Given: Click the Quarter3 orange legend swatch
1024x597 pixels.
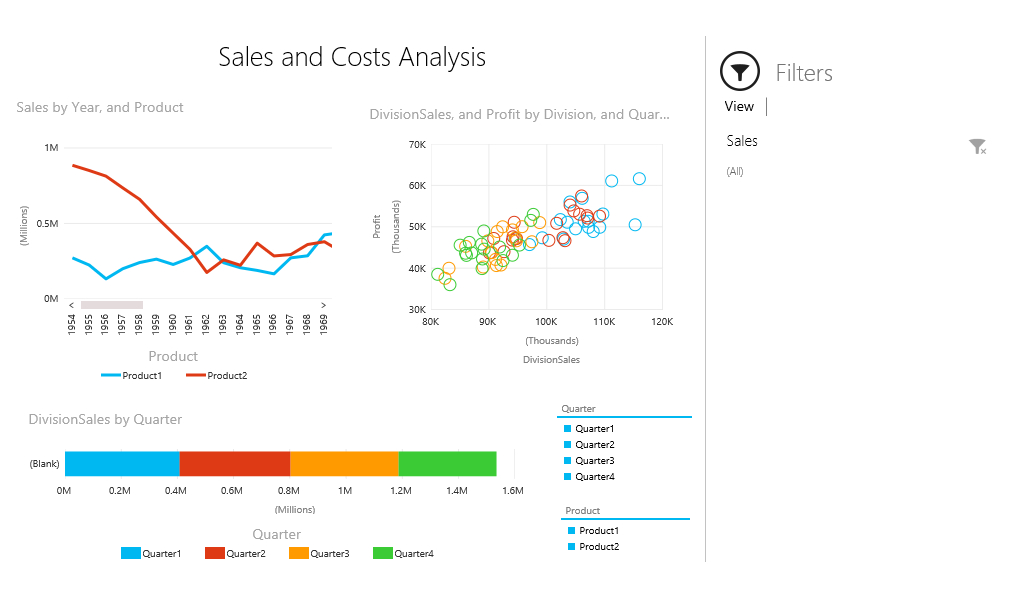Looking at the screenshot, I should [299, 553].
